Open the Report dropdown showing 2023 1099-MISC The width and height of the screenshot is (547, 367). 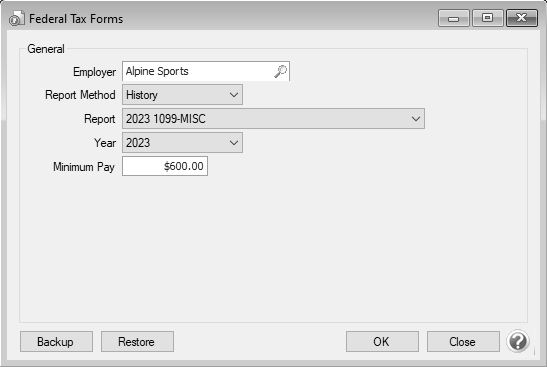click(x=273, y=119)
